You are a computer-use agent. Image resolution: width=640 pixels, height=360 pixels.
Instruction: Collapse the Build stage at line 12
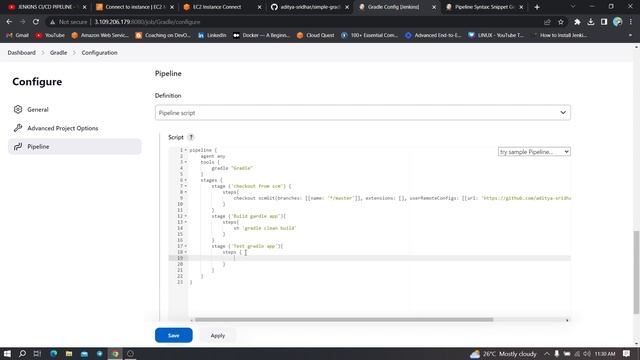[x=186, y=216]
